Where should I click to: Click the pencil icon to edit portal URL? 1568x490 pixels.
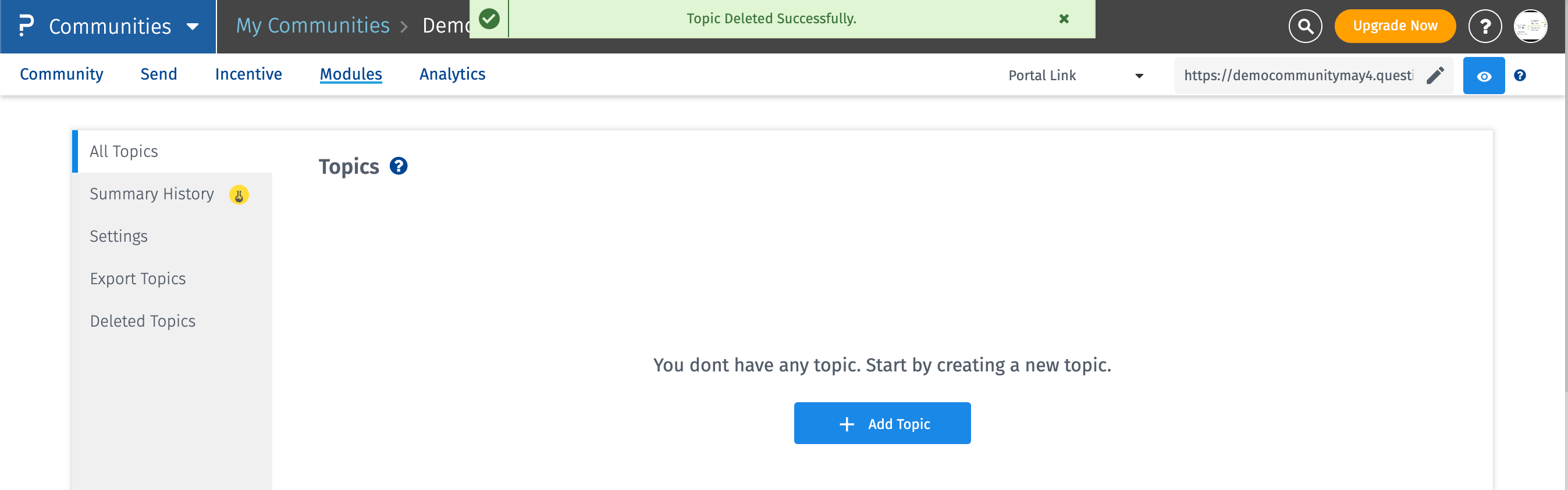click(1435, 76)
